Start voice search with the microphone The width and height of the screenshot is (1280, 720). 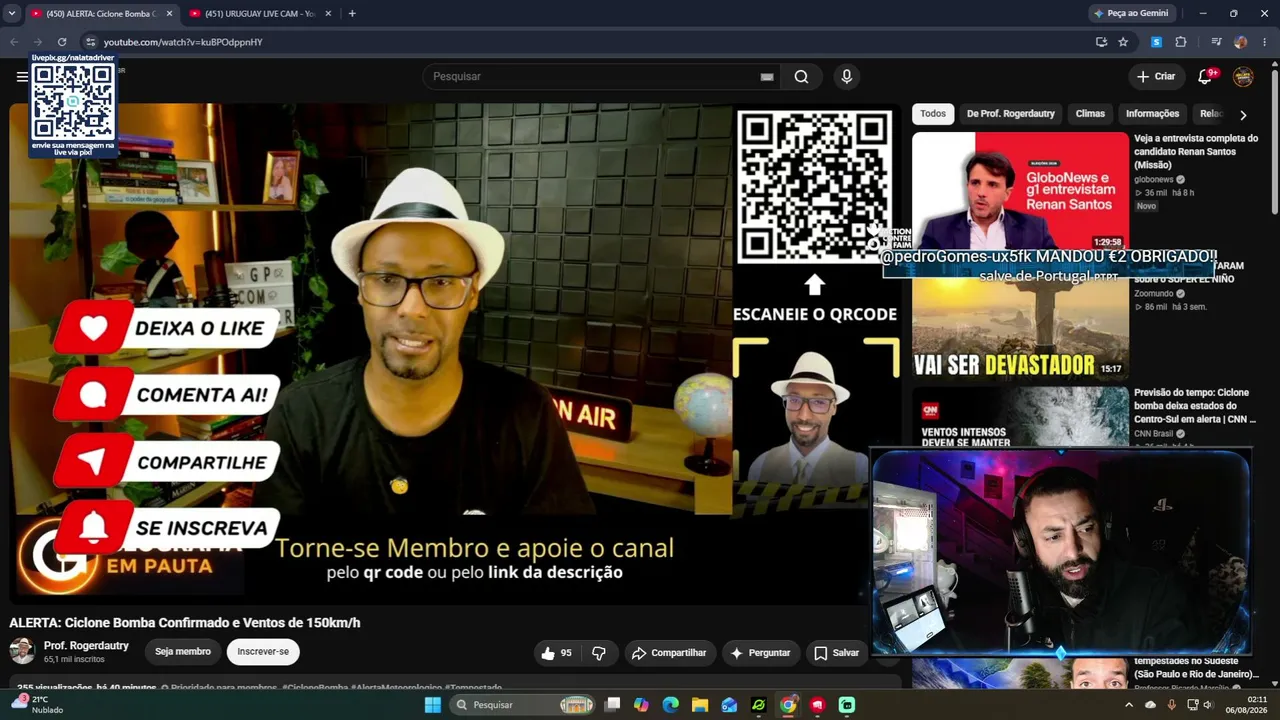[x=847, y=77]
